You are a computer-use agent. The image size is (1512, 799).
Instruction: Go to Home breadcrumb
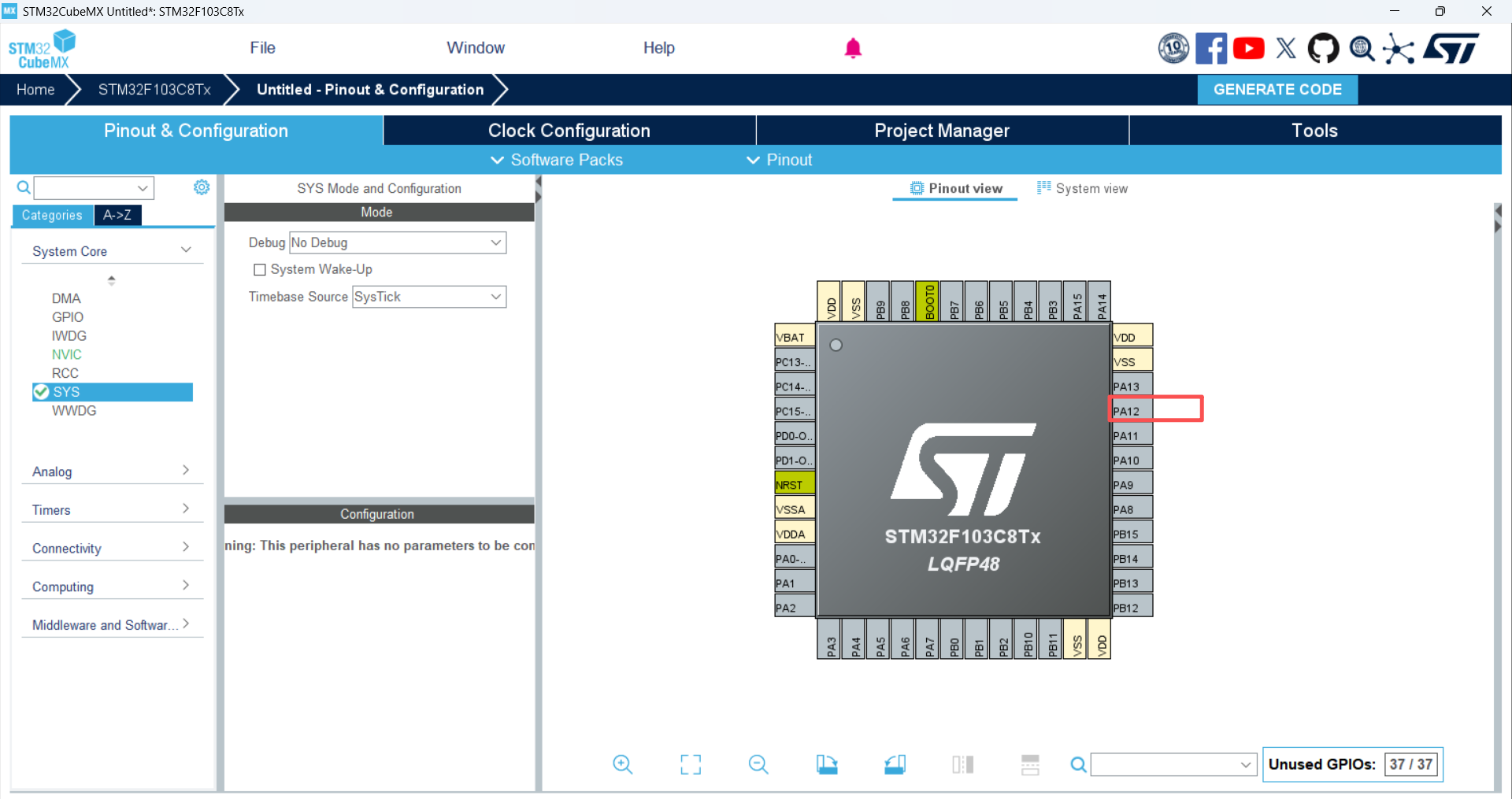(35, 90)
